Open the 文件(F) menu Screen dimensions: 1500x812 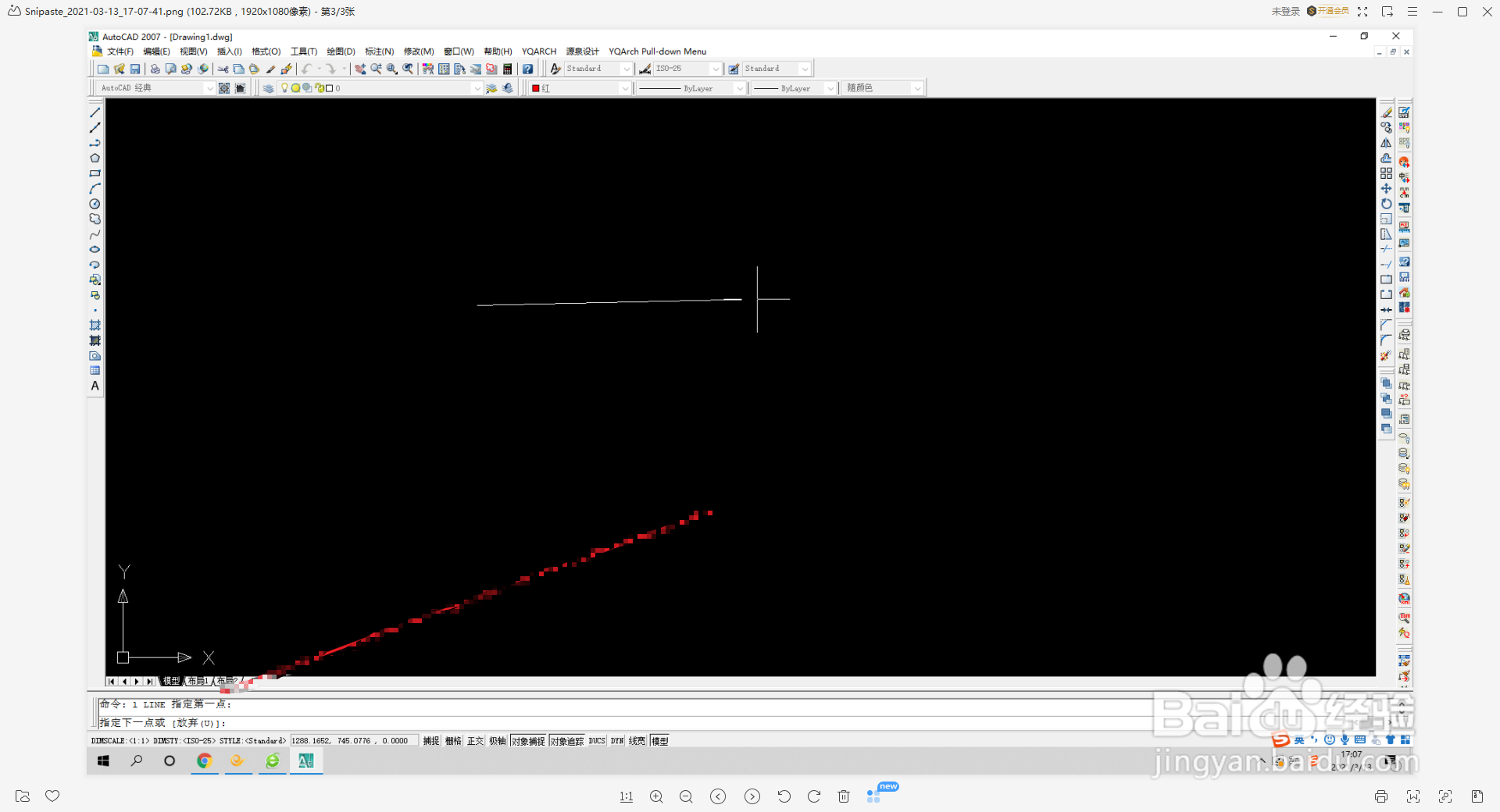pyautogui.click(x=120, y=52)
